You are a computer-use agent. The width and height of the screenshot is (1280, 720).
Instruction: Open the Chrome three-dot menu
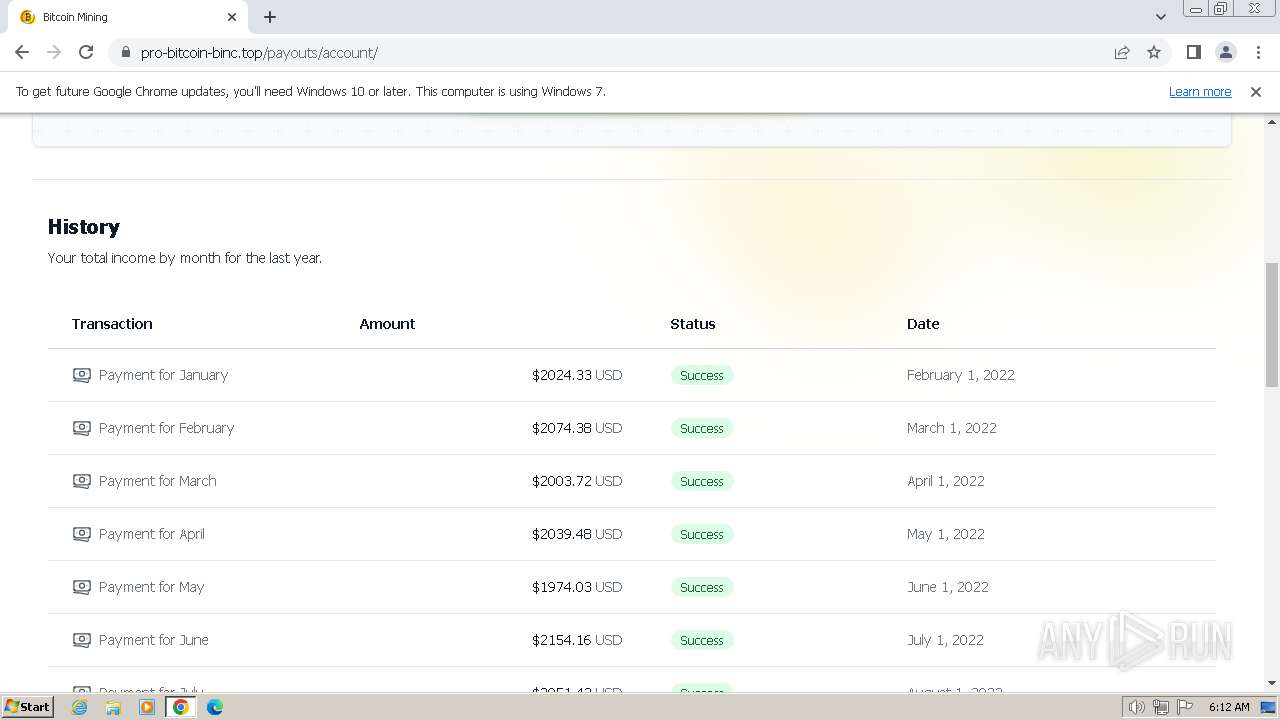(x=1258, y=53)
